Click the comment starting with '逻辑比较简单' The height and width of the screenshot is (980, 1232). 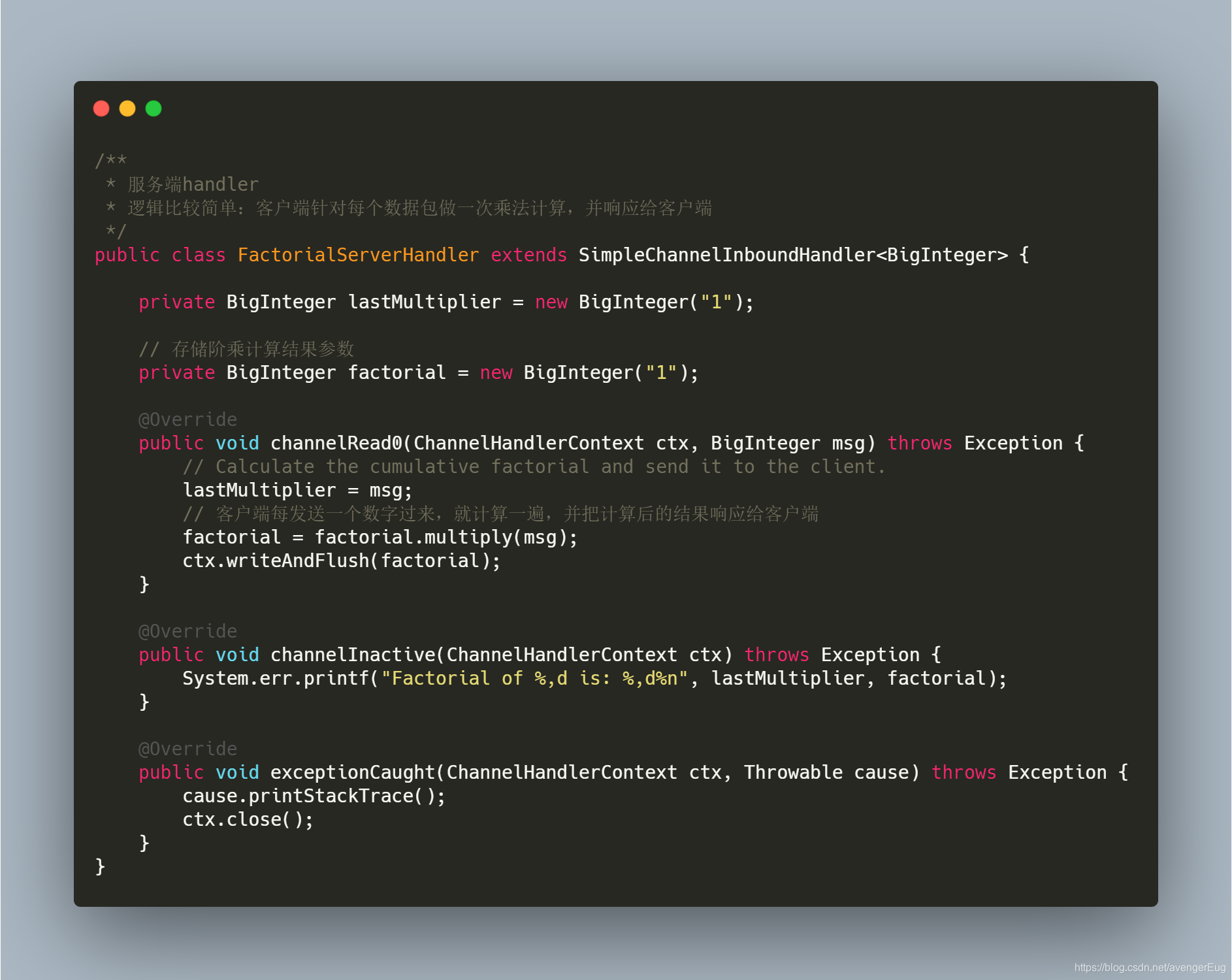click(419, 208)
